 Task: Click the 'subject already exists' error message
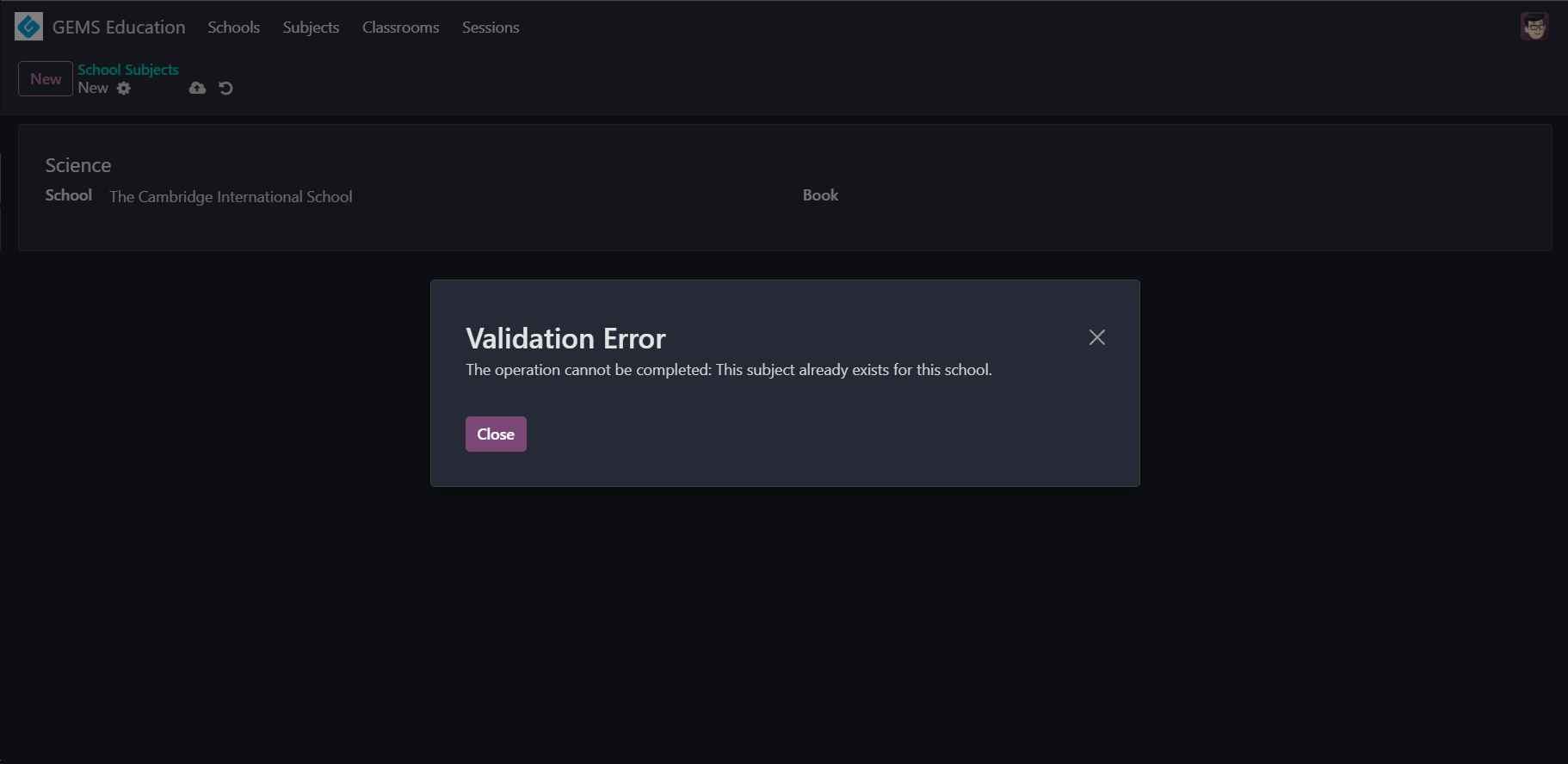click(728, 370)
